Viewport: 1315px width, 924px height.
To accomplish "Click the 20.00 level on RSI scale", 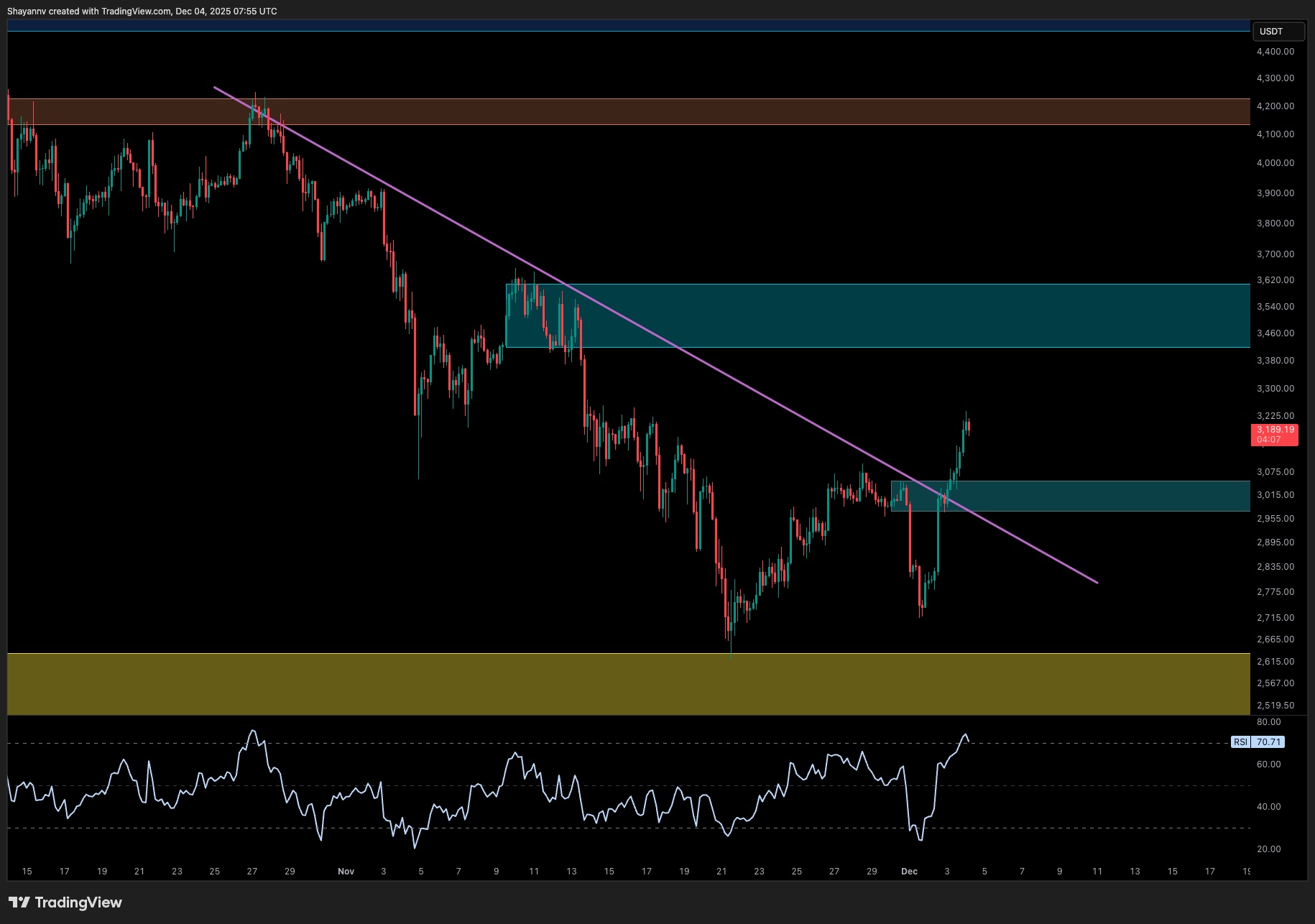I will 1268,849.
